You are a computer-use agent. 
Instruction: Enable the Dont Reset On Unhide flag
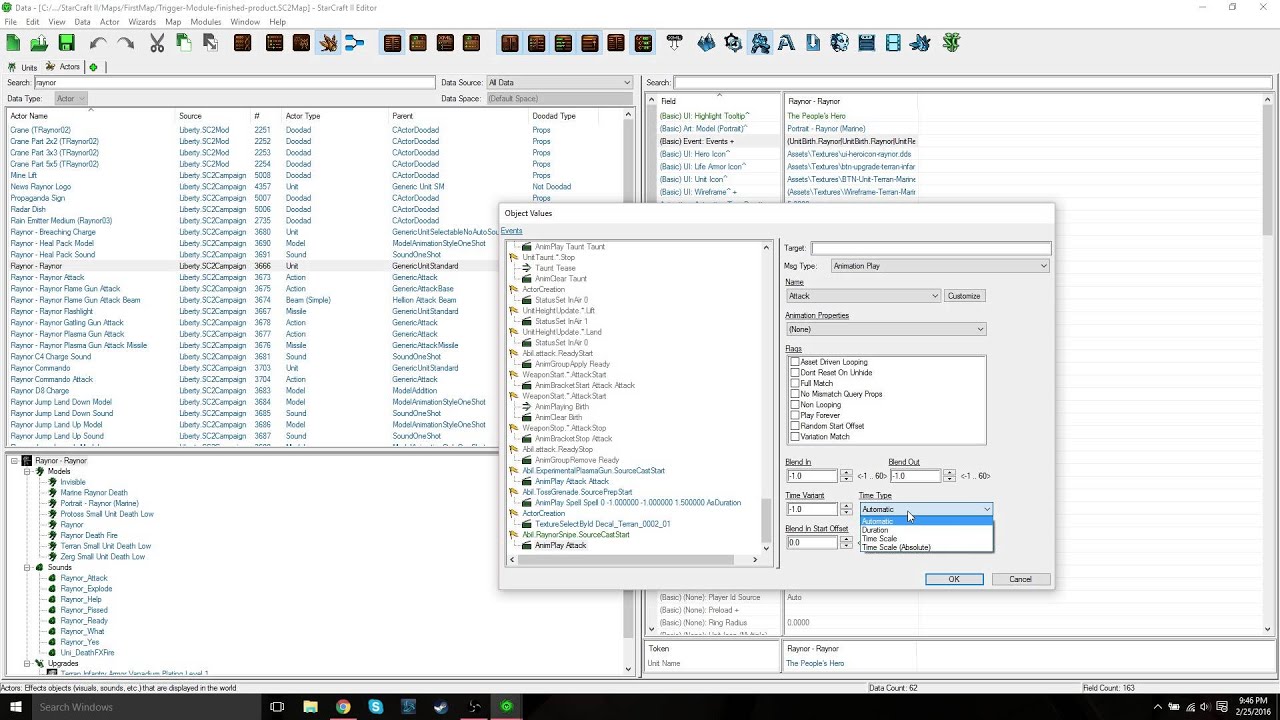click(x=795, y=373)
